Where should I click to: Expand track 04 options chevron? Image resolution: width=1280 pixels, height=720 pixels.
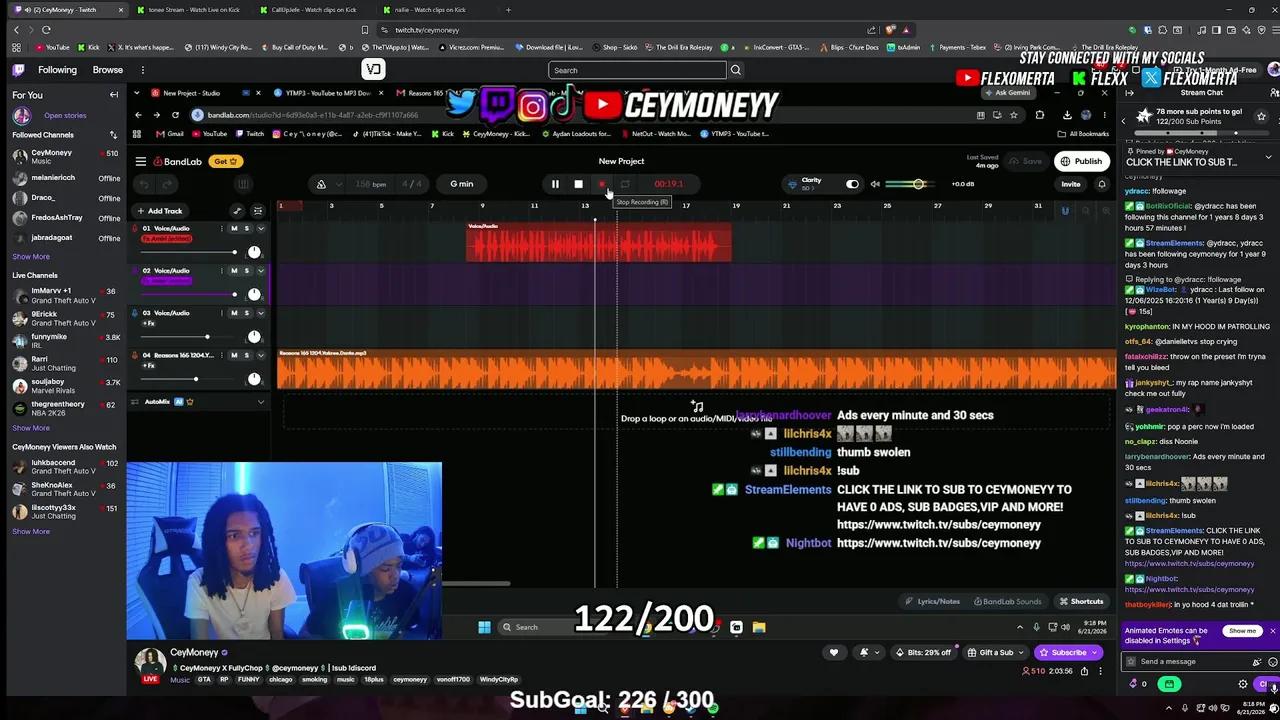(x=261, y=355)
